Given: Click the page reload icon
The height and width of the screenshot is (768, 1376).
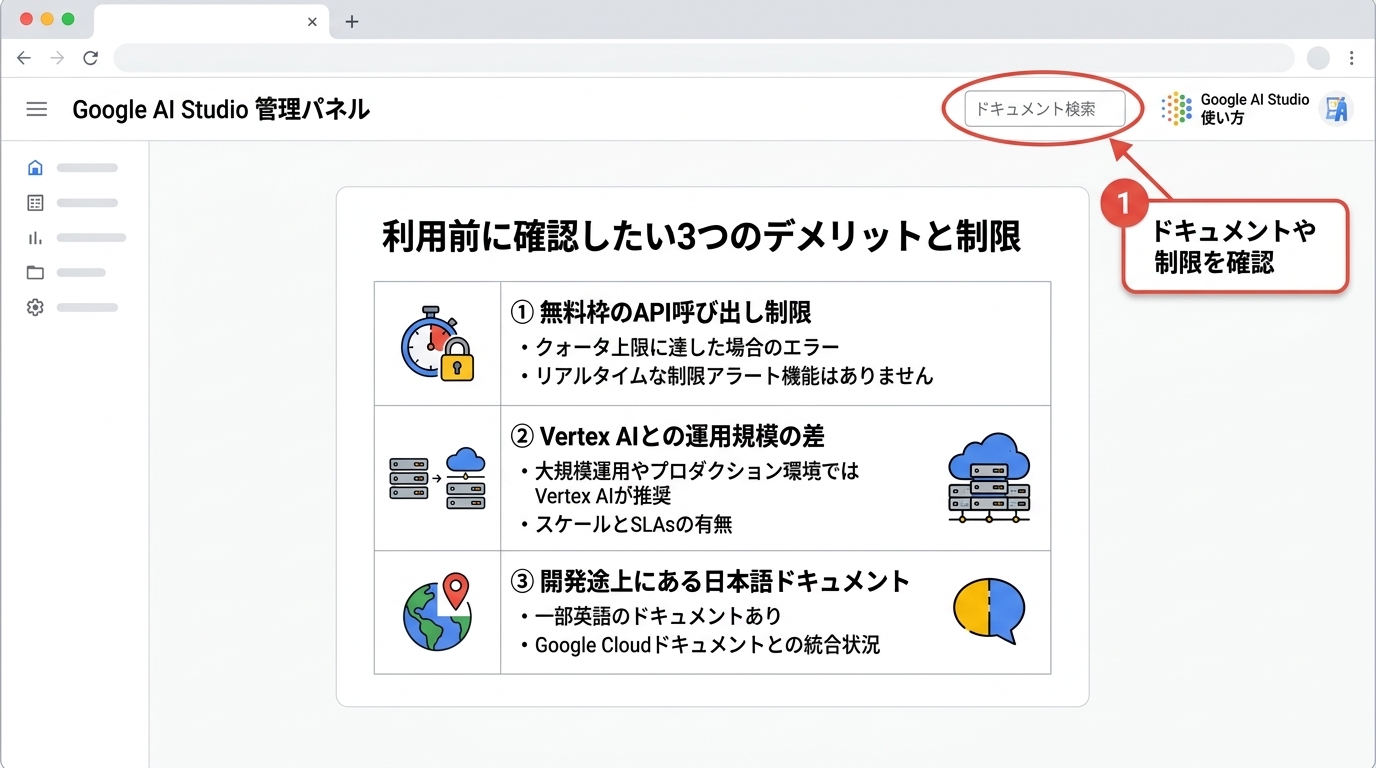Looking at the screenshot, I should [90, 57].
